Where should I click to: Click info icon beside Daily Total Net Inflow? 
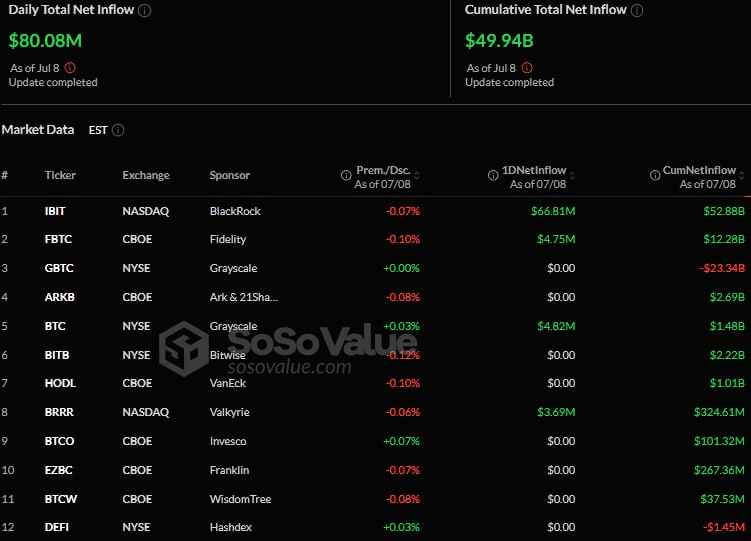point(145,11)
